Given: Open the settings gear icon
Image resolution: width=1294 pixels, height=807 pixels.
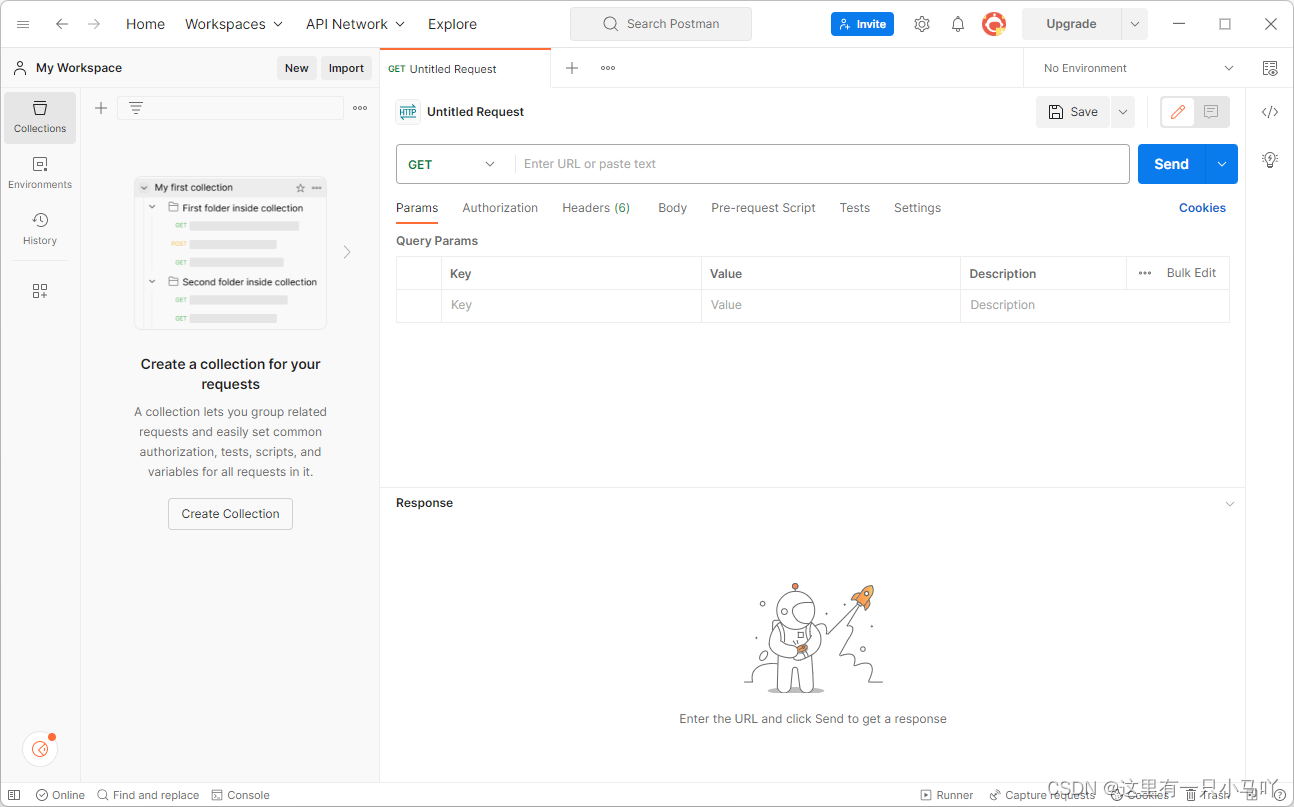Looking at the screenshot, I should click(x=922, y=24).
